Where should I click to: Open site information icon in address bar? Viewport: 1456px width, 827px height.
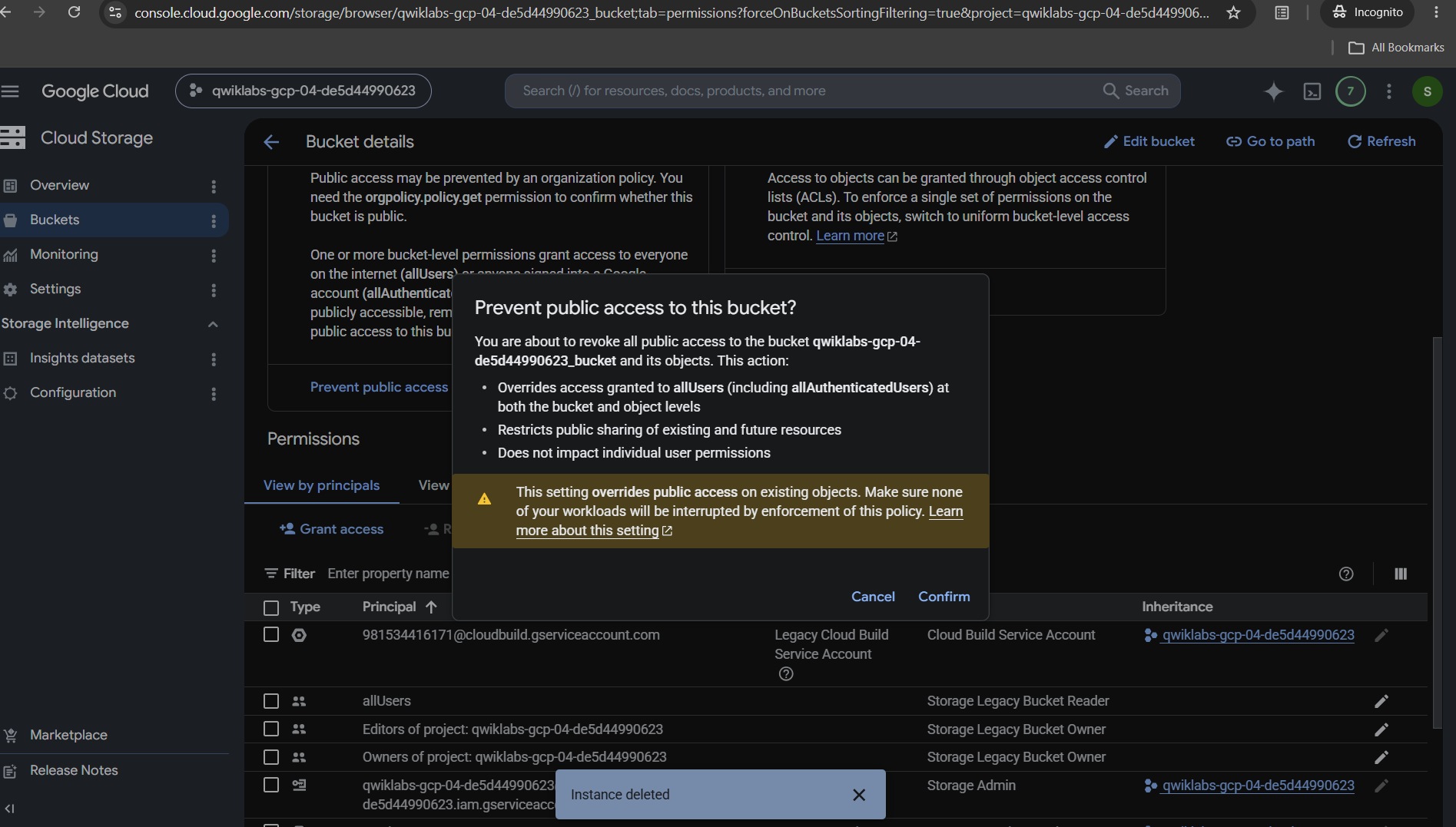click(x=115, y=12)
